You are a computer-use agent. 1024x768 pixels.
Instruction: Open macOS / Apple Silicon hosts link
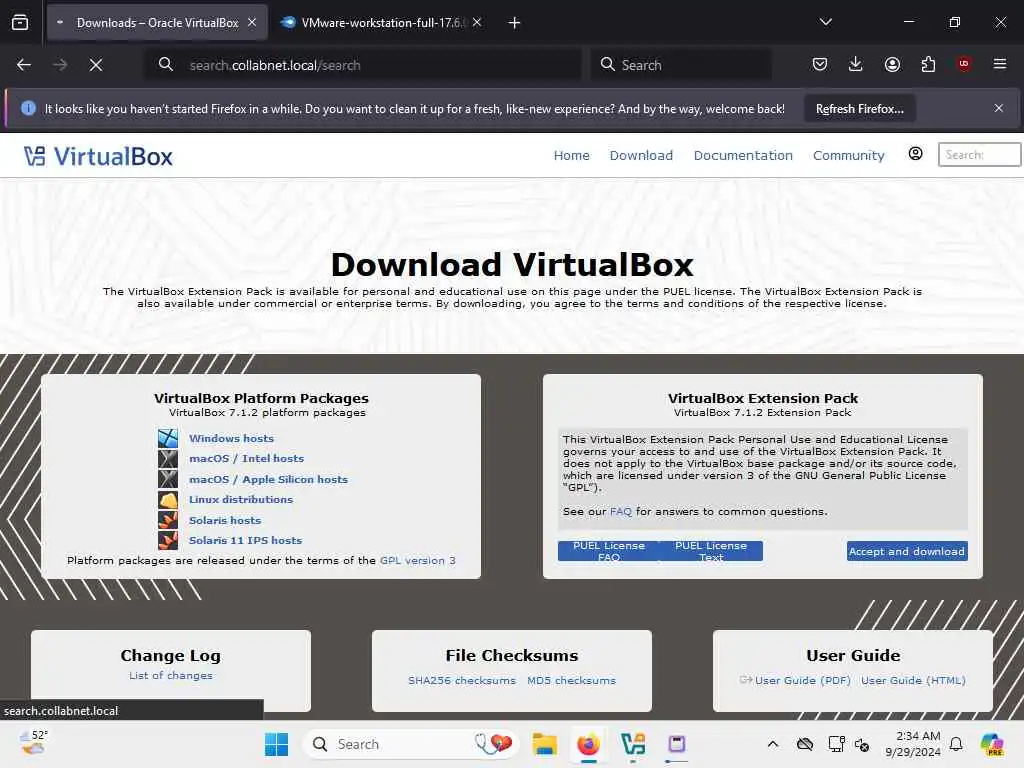268,479
